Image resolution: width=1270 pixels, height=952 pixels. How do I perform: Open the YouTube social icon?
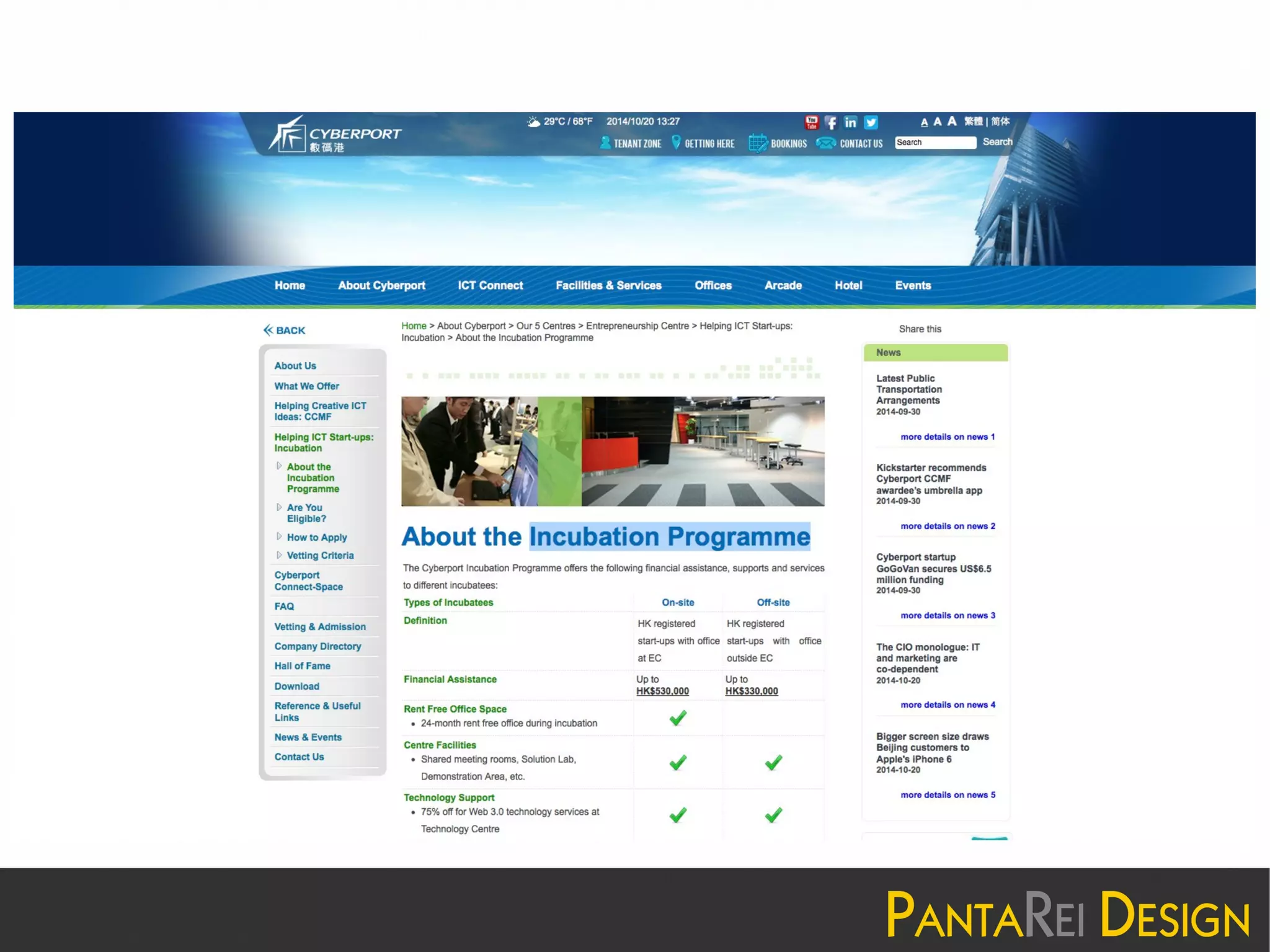(x=811, y=122)
